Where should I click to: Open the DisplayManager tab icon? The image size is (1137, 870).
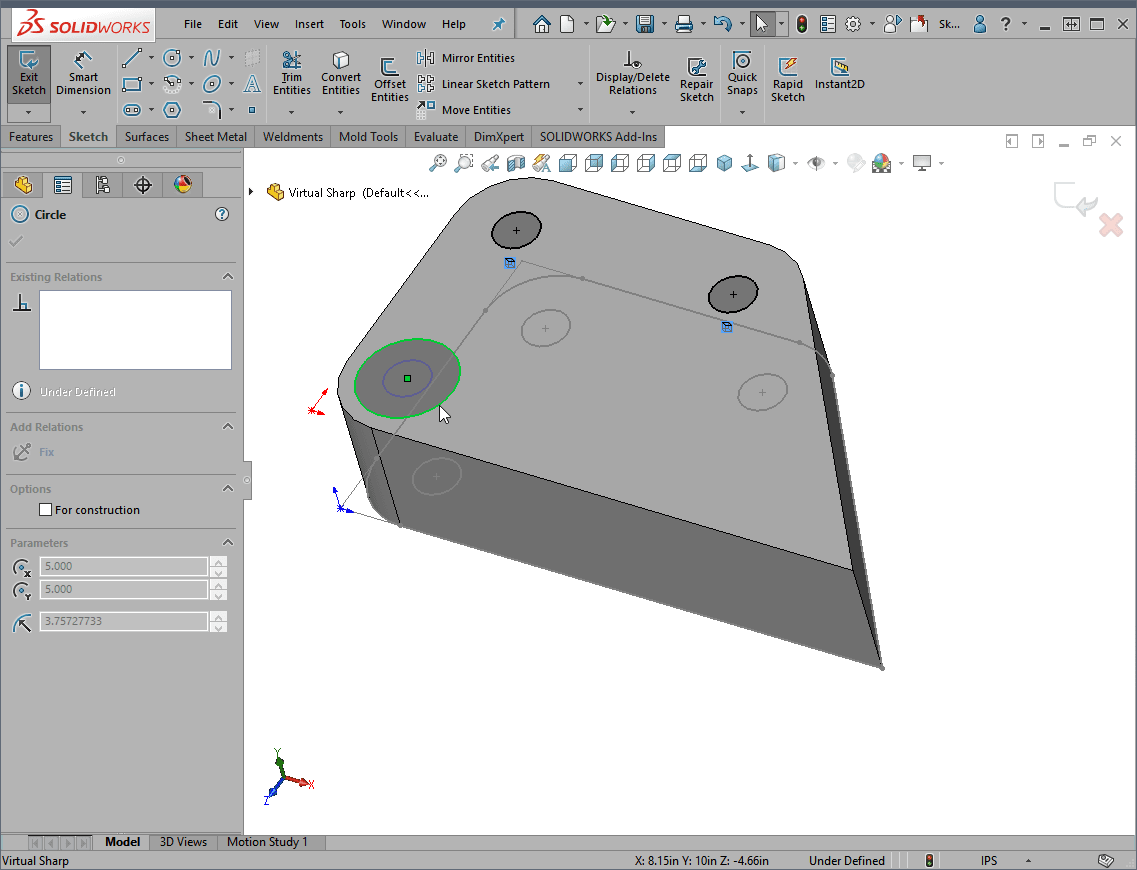tap(183, 186)
